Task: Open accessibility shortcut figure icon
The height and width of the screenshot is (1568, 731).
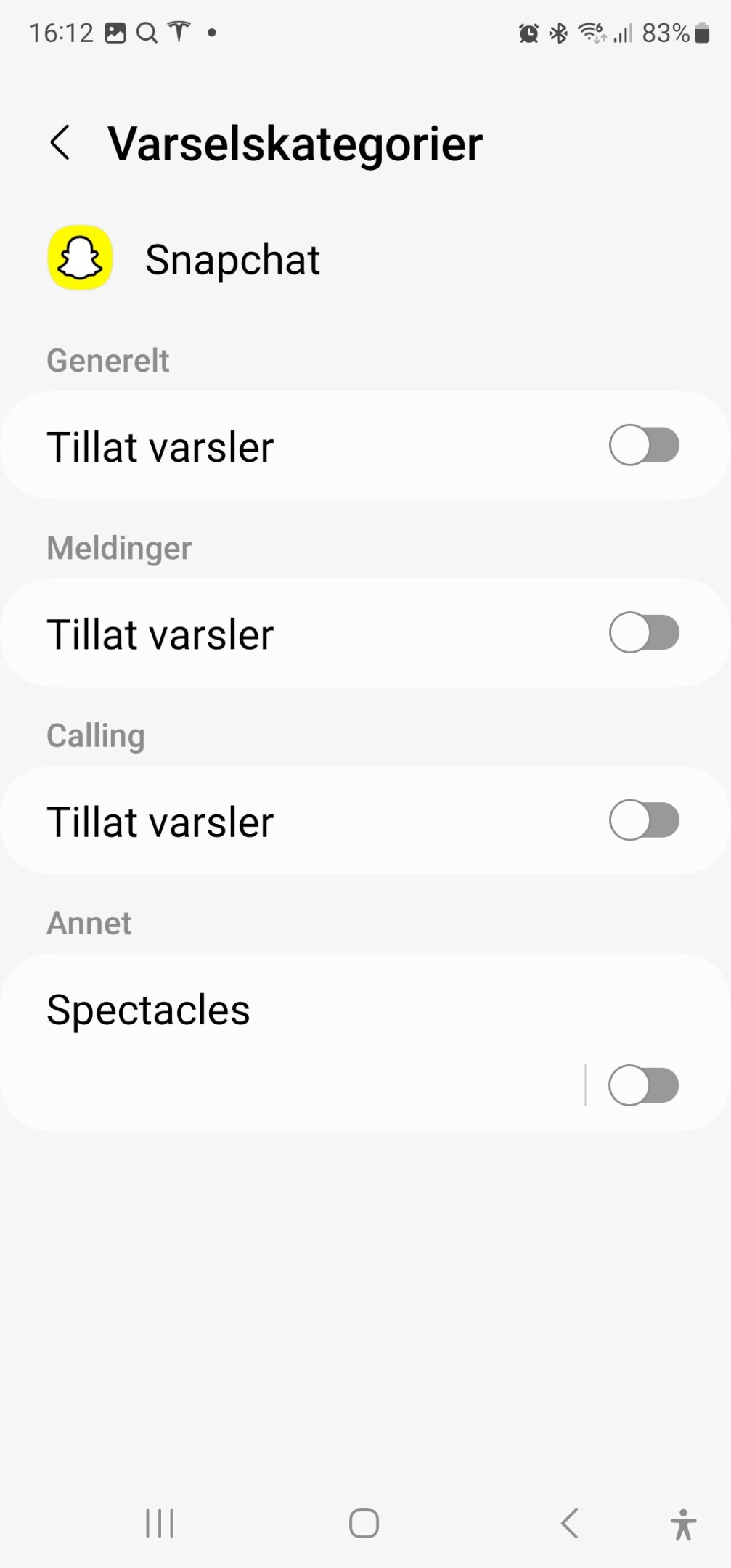Action: point(682,1524)
